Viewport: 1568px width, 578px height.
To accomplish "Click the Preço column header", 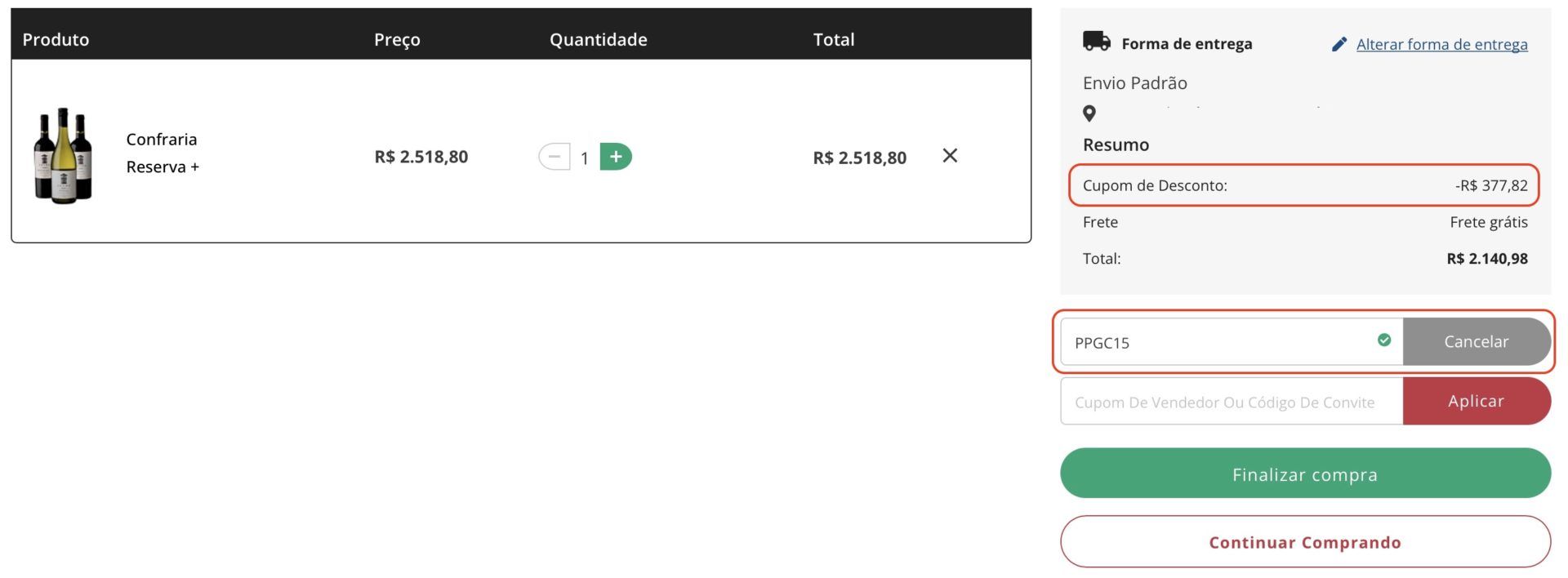I will click(397, 39).
